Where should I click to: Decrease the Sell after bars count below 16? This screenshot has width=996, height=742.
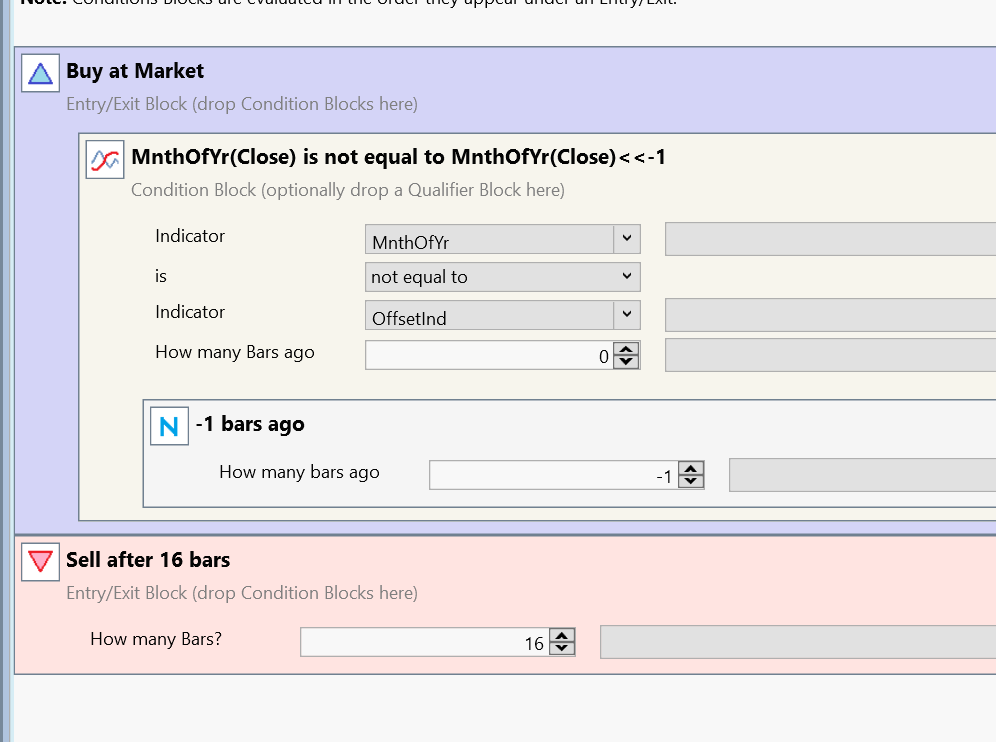pos(561,649)
